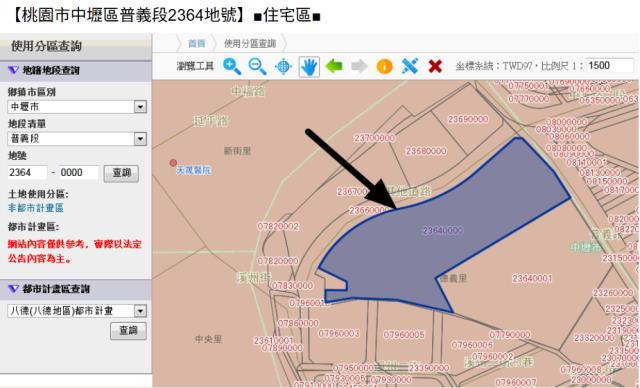Click parcel label 07820000 on map
The width and height of the screenshot is (640, 388).
[x=278, y=261]
